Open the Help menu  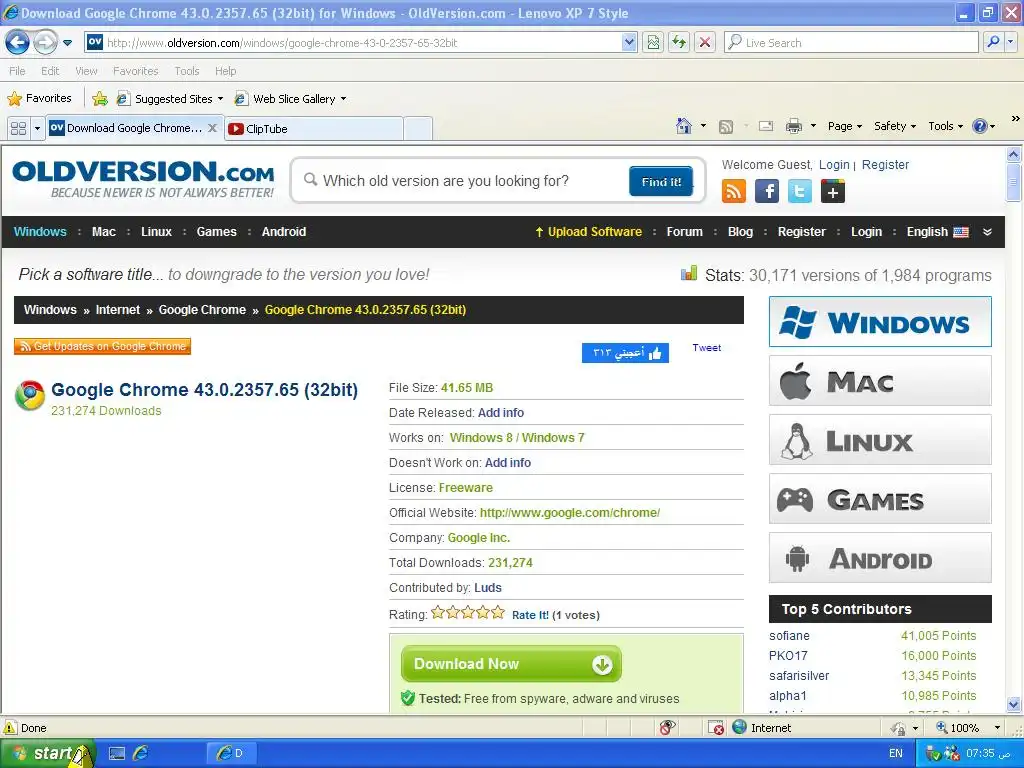(225, 71)
